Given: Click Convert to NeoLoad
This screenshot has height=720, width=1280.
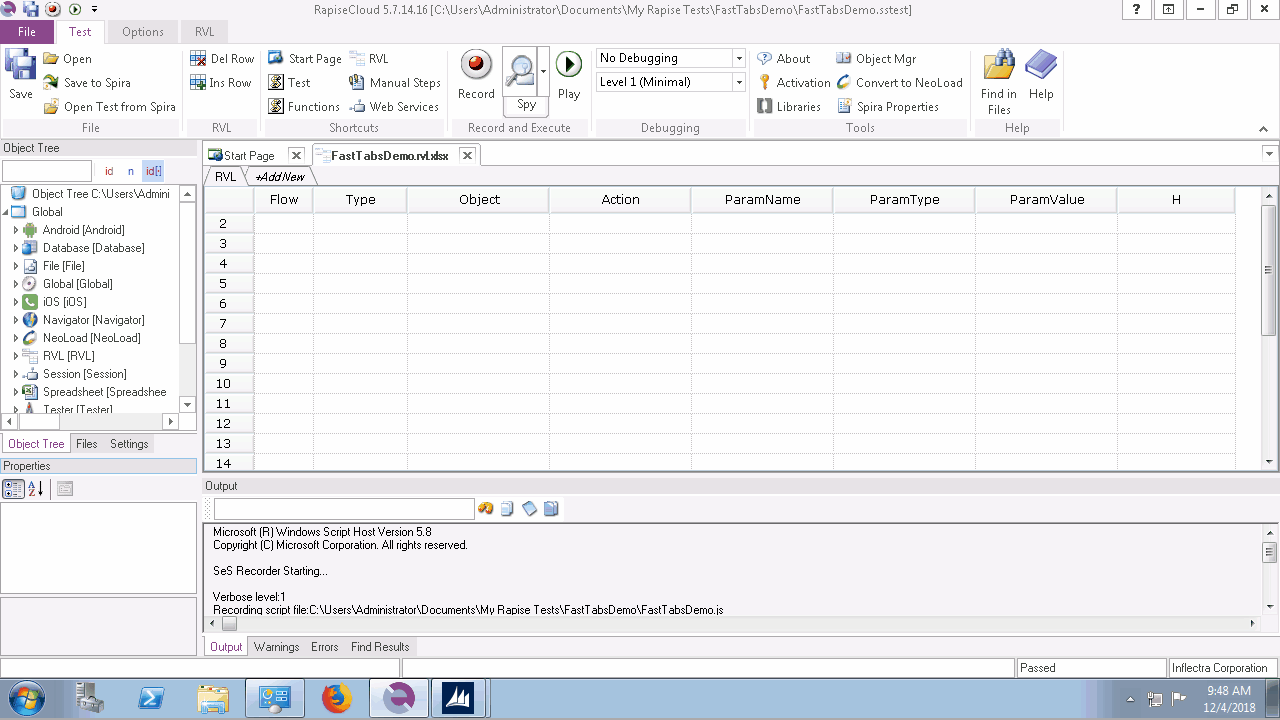Looking at the screenshot, I should [899, 83].
